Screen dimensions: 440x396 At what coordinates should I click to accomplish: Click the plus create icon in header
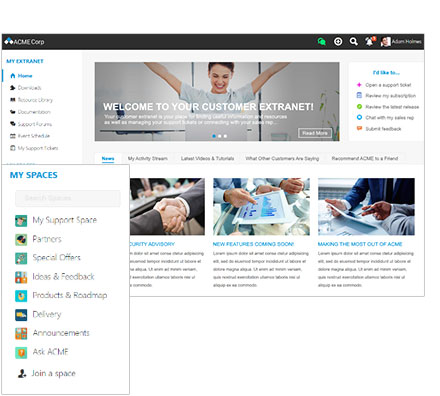click(338, 42)
